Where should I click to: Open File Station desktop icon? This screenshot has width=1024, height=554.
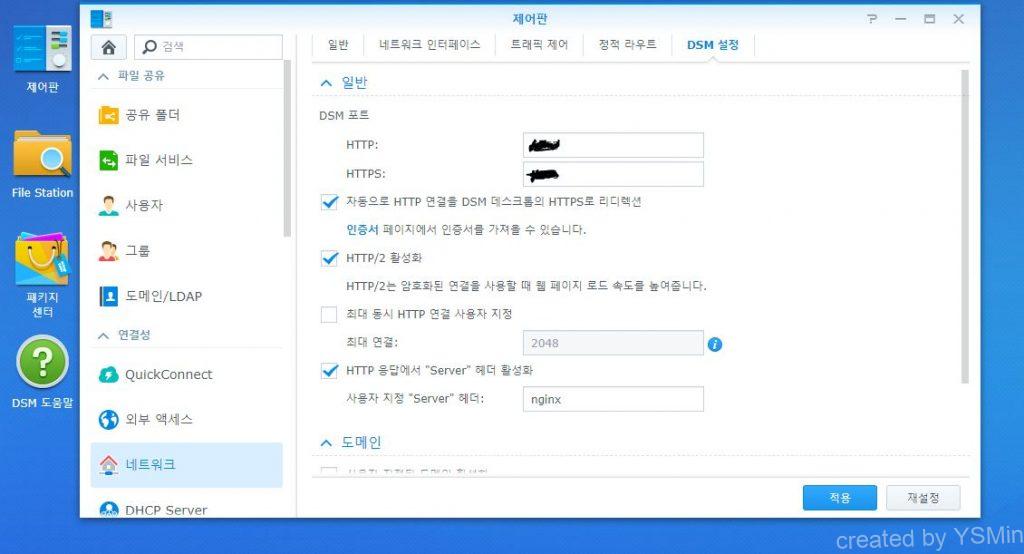tap(42, 158)
